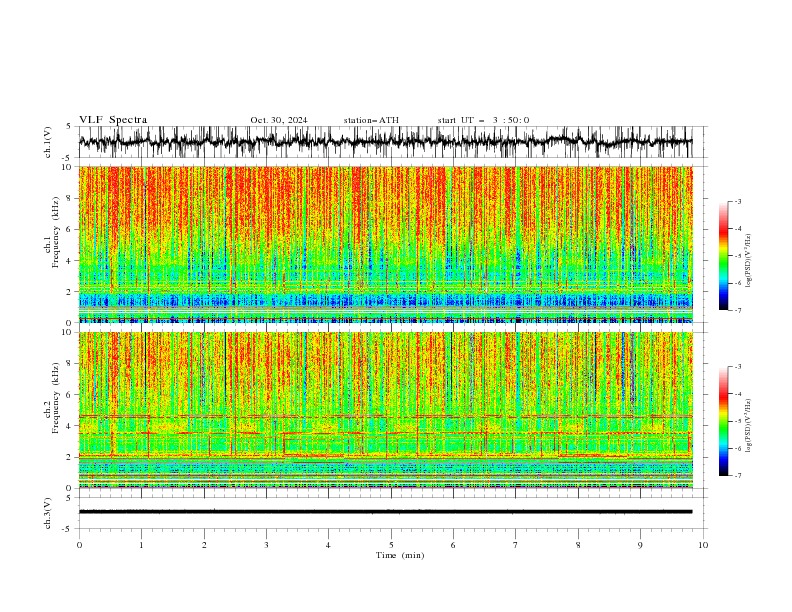Click the "-5" tick on ch.3(V) axis
This screenshot has width=792, height=612.
coord(68,529)
